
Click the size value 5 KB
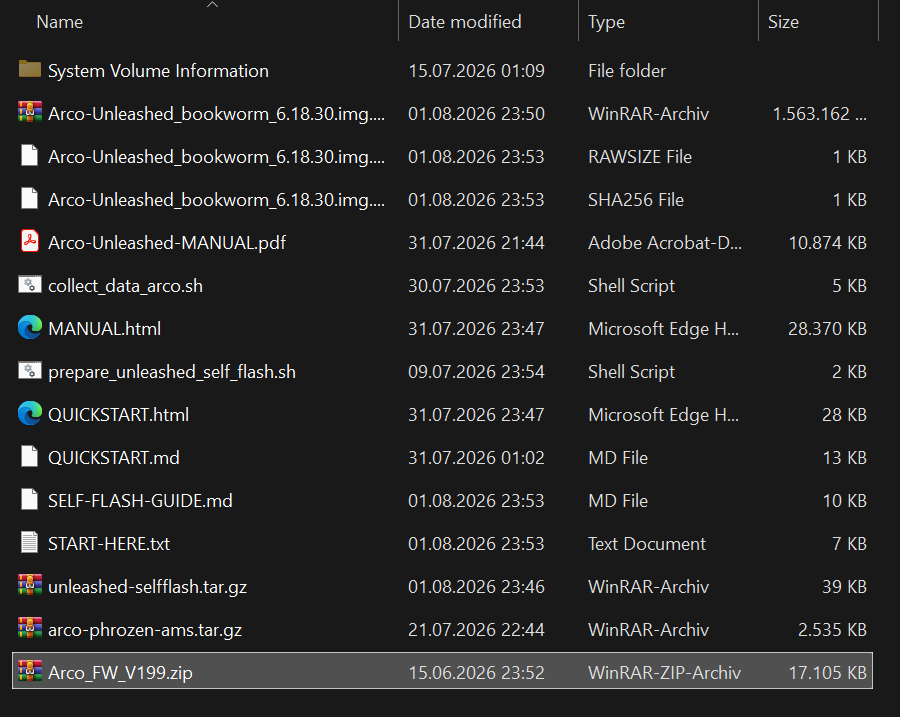point(849,286)
